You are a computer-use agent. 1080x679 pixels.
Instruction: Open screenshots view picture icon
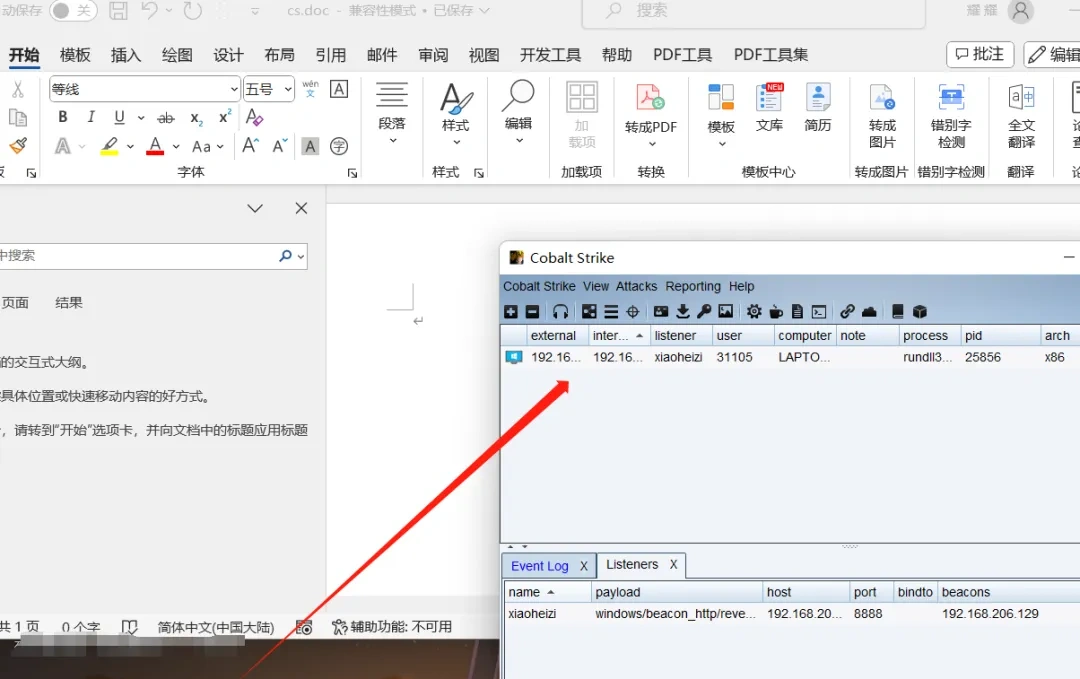point(725,312)
